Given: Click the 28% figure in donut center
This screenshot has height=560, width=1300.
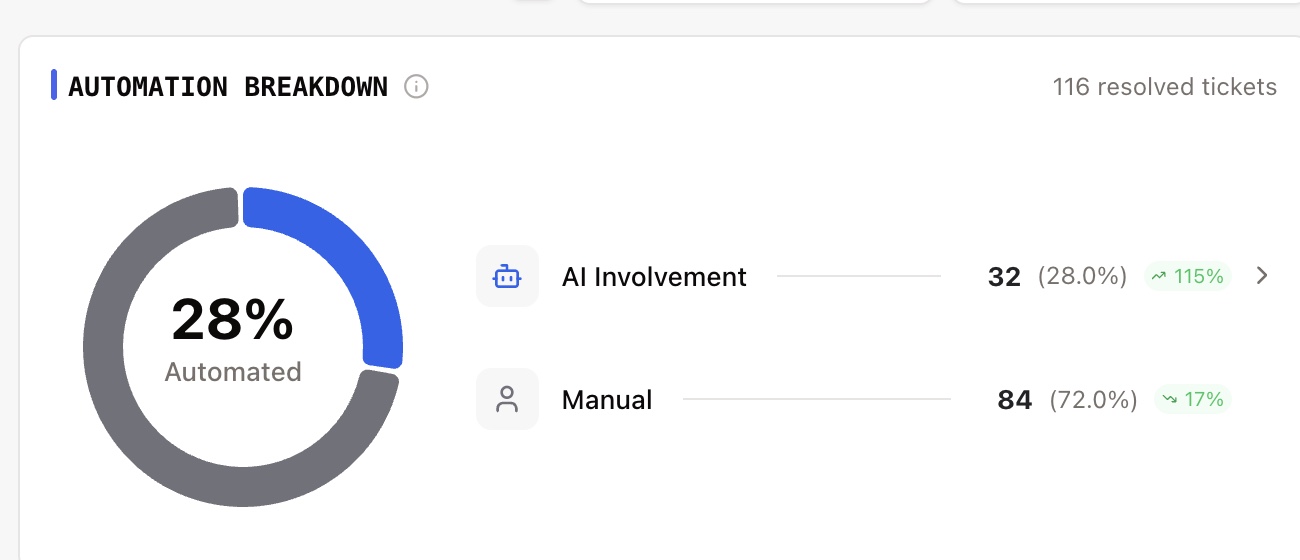Looking at the screenshot, I should (x=232, y=320).
